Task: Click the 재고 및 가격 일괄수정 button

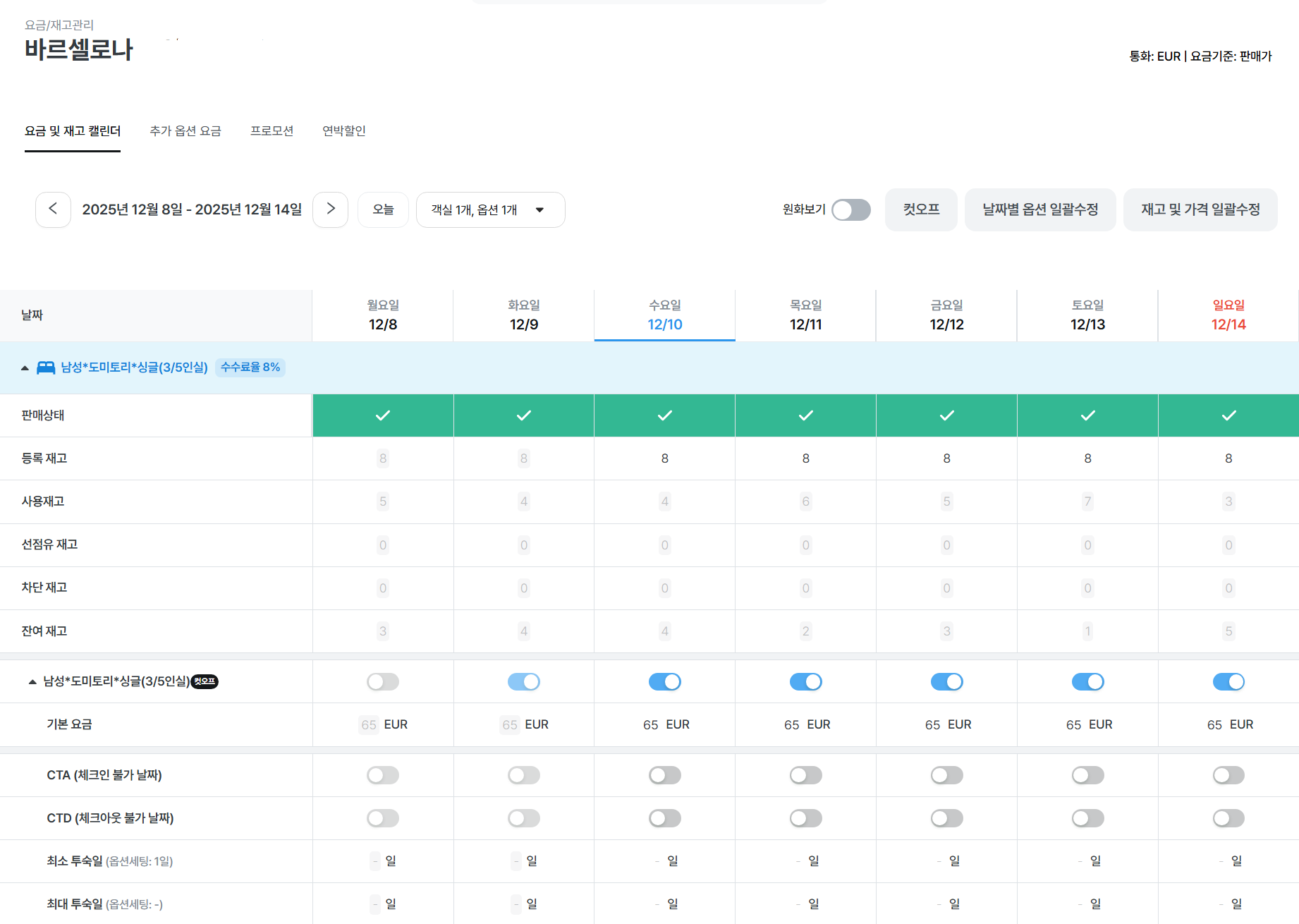Action: click(1200, 210)
